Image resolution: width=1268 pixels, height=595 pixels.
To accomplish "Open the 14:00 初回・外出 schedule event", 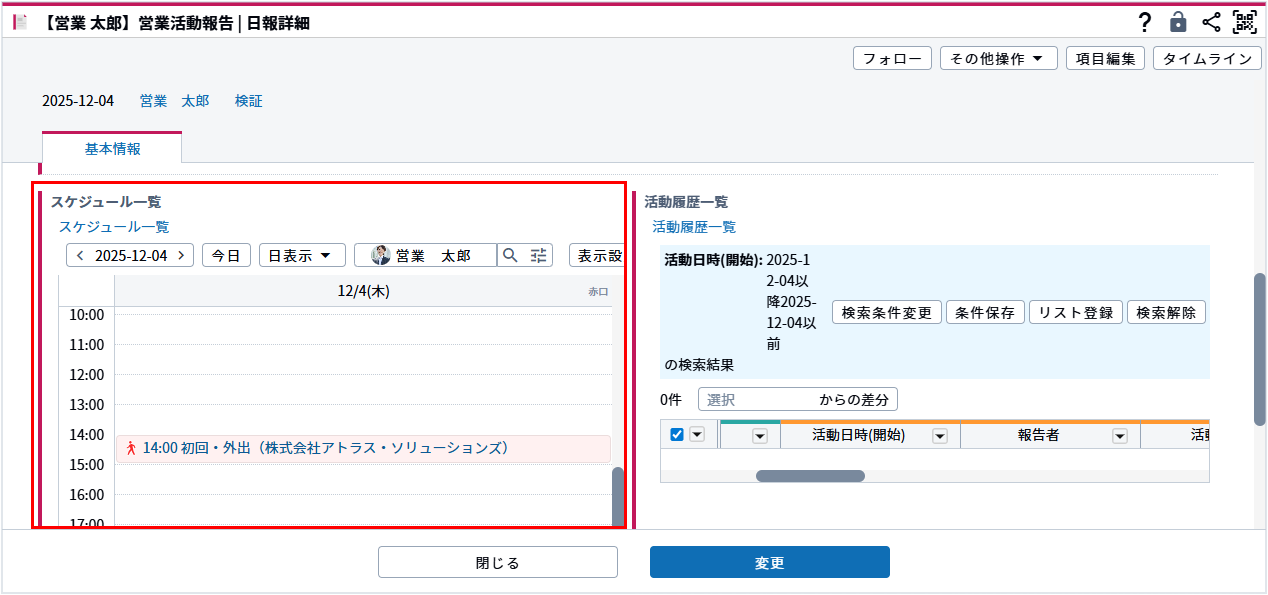I will (x=326, y=448).
